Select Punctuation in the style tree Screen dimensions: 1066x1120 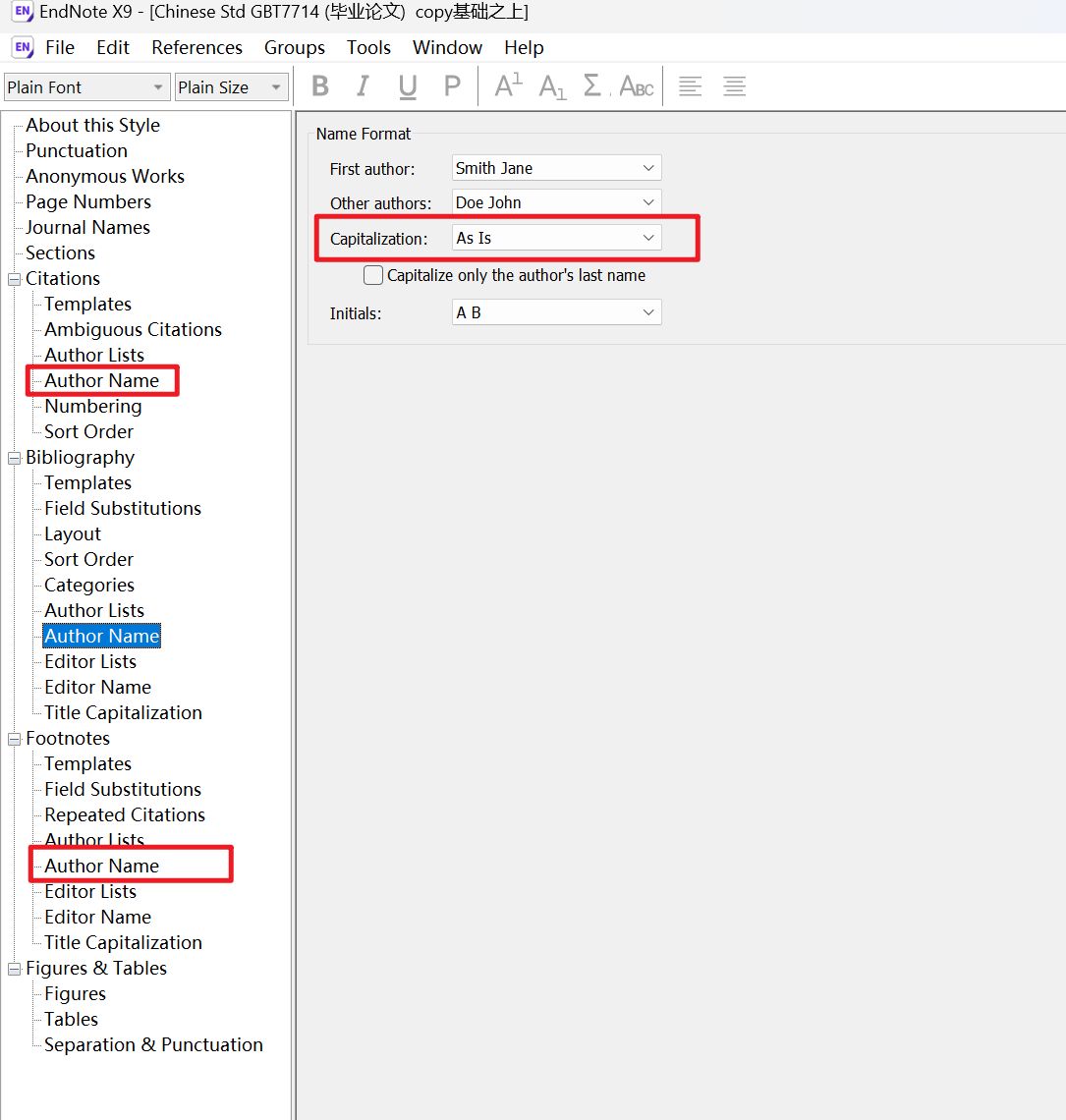(77, 150)
